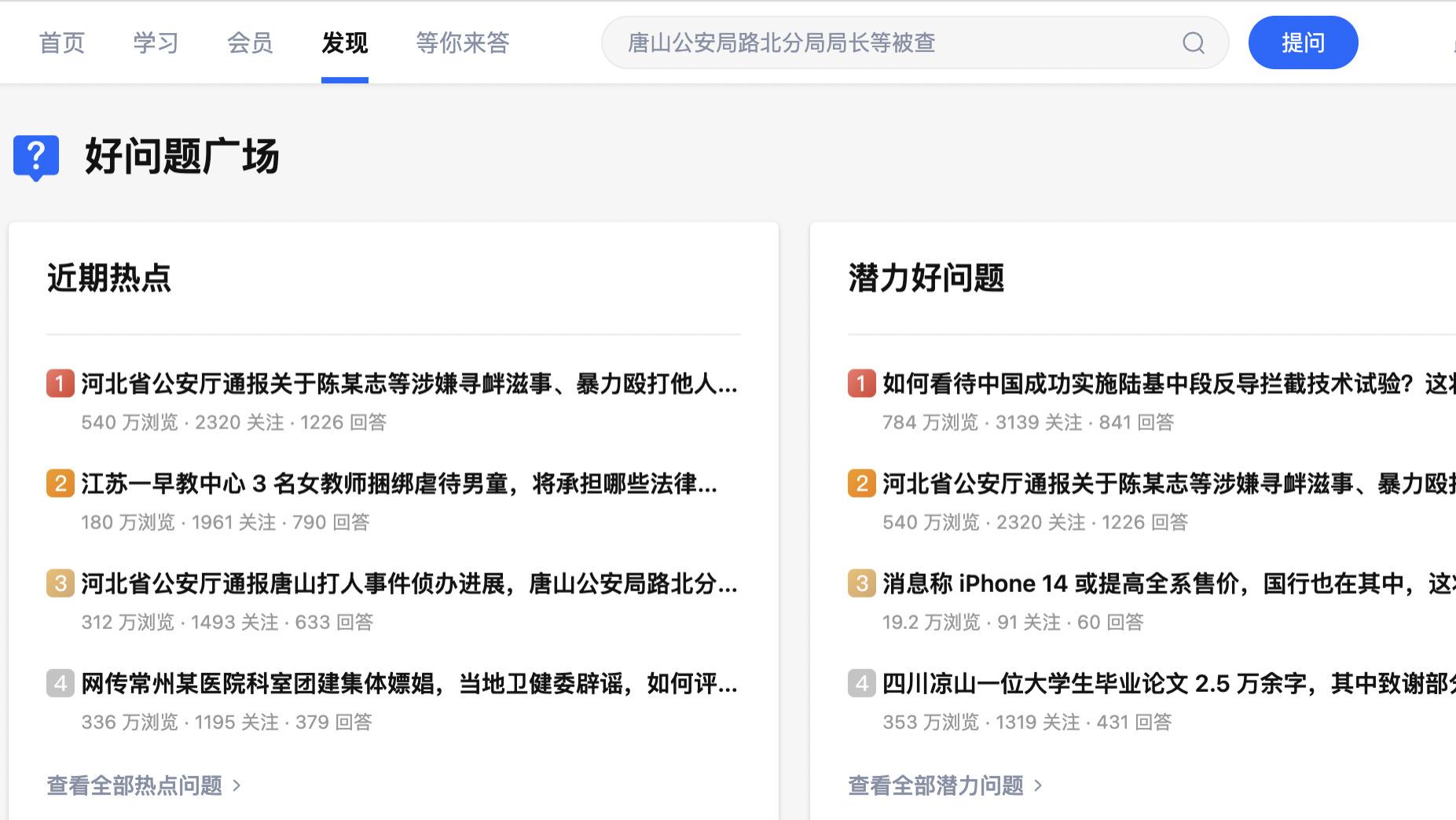The height and width of the screenshot is (820, 1456).
Task: Click the red rank badge 1 in 潜力好问题
Action: click(x=861, y=384)
